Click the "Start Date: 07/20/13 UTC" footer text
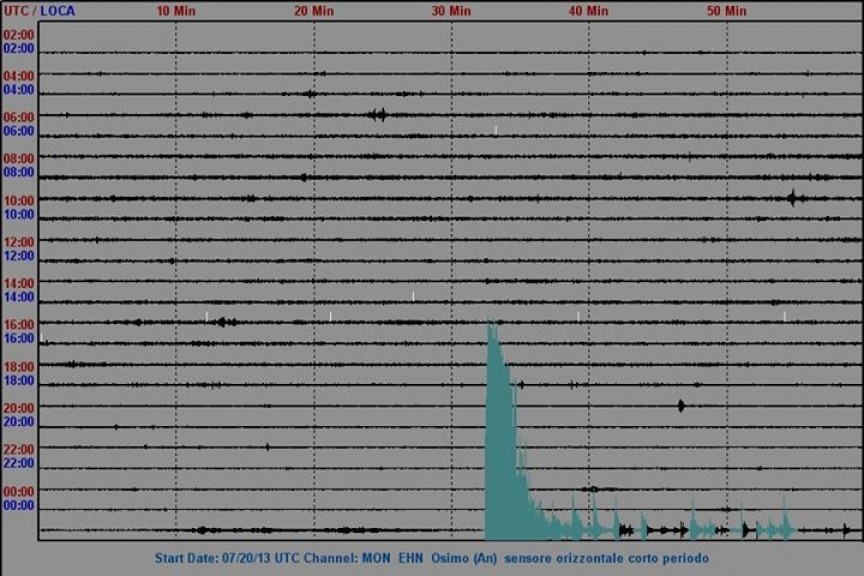Screen dimensions: 864x576 (227, 558)
